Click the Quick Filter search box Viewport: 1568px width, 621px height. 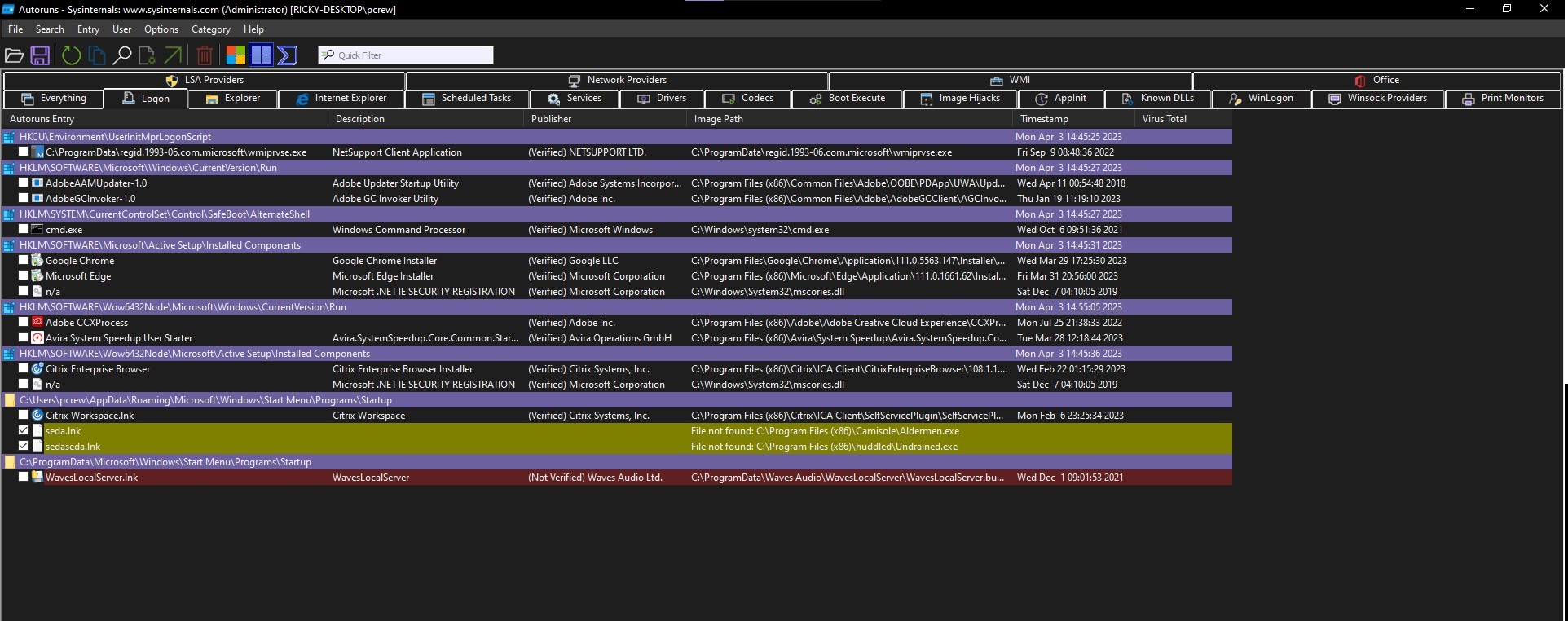coord(406,55)
